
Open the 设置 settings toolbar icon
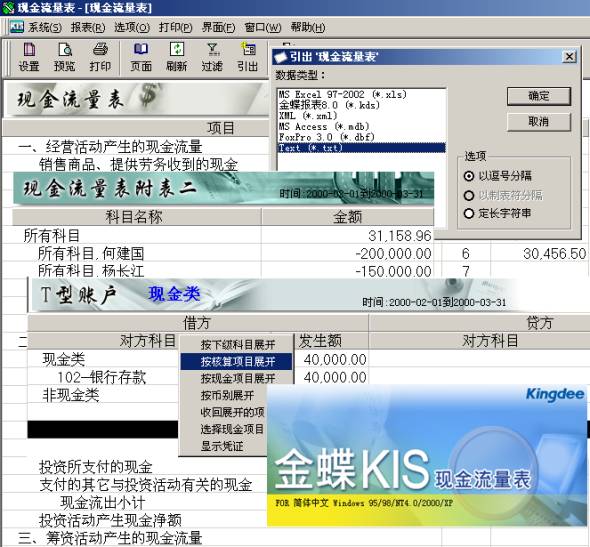click(x=29, y=57)
